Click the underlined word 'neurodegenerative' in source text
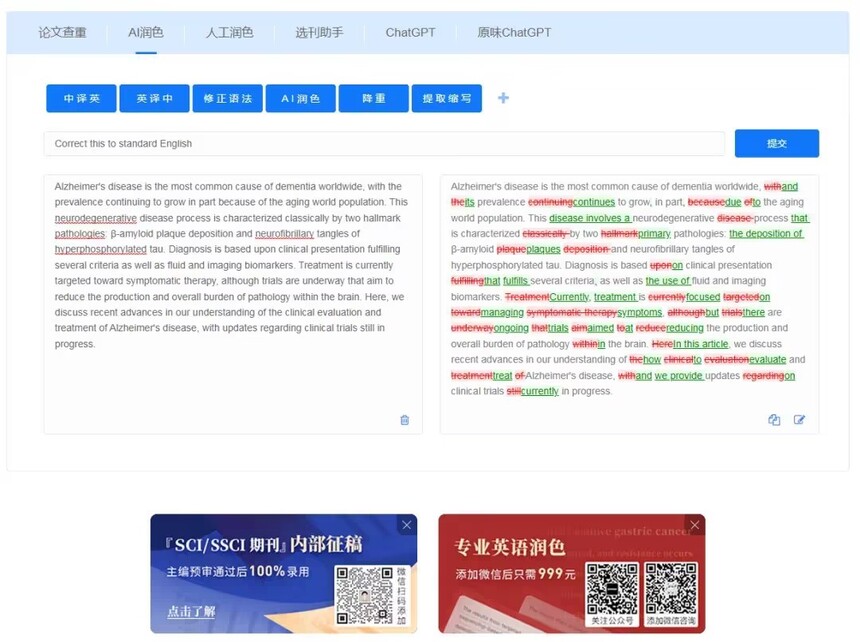The image size is (860, 642). coord(95,218)
